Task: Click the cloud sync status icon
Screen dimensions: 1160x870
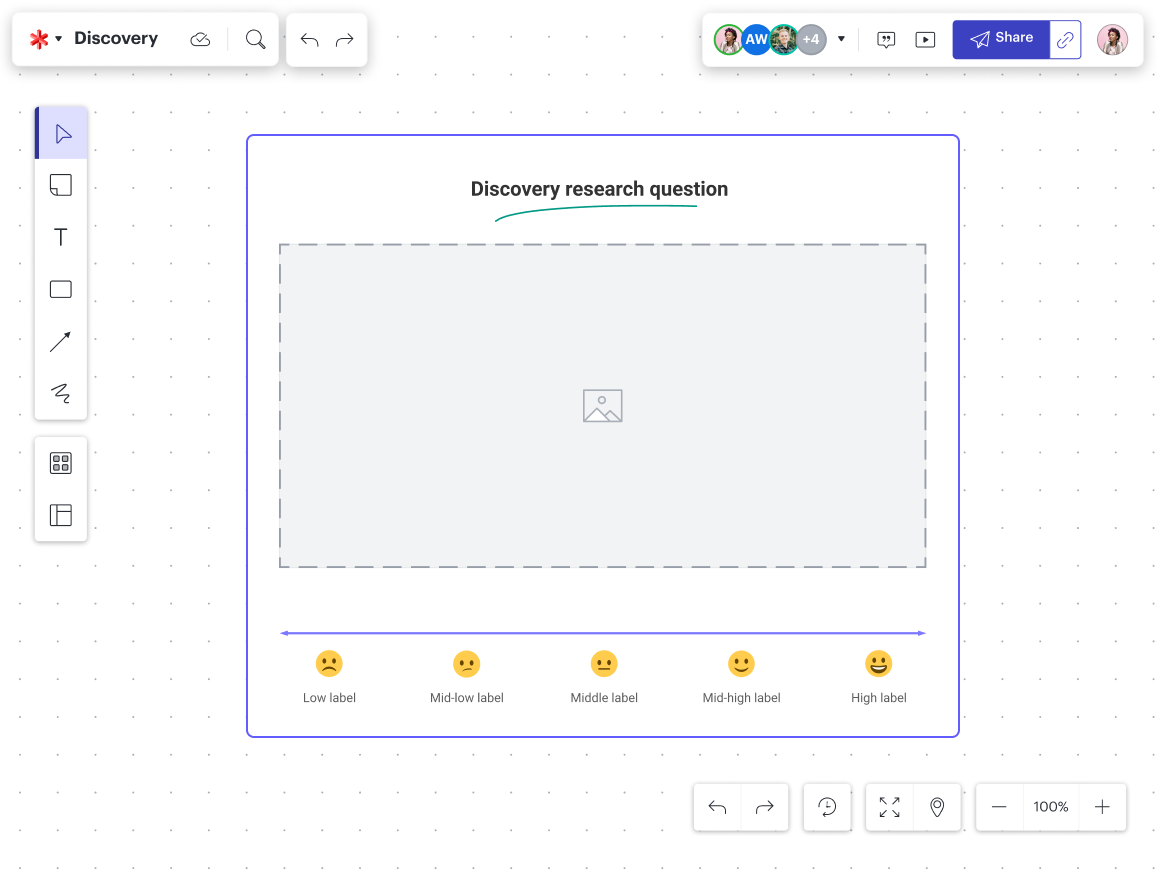Action: click(x=200, y=39)
